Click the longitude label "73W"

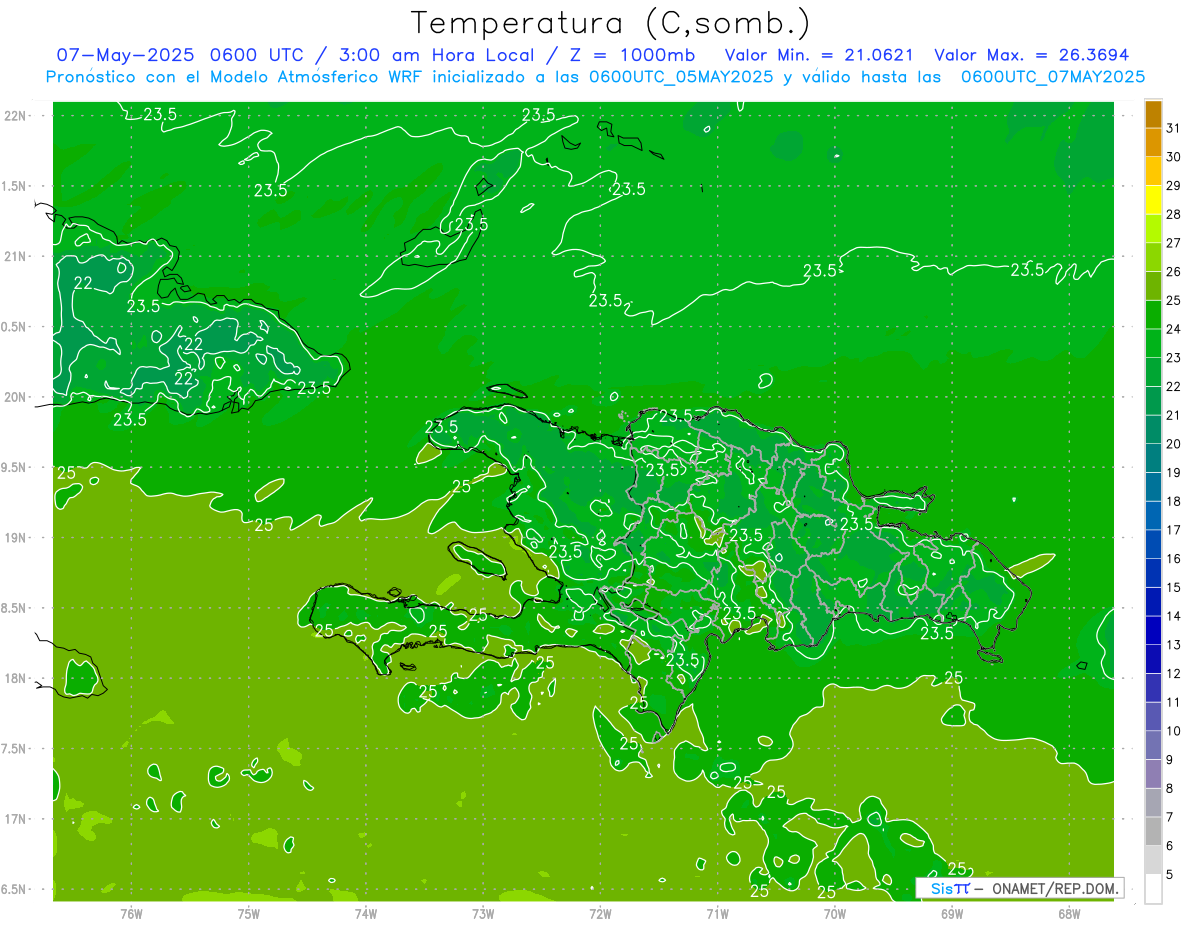[x=483, y=914]
